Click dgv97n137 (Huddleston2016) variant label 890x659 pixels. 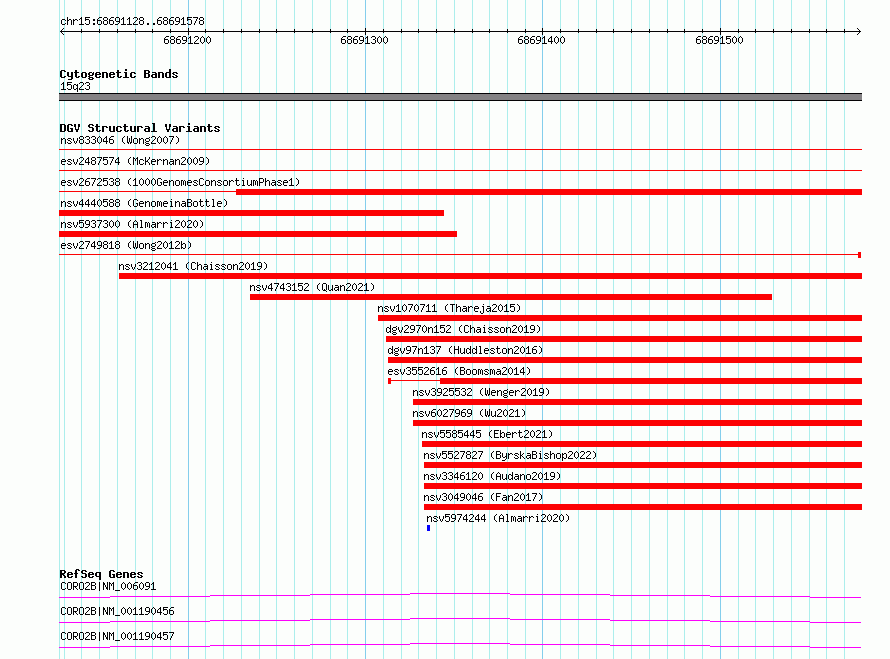point(465,350)
